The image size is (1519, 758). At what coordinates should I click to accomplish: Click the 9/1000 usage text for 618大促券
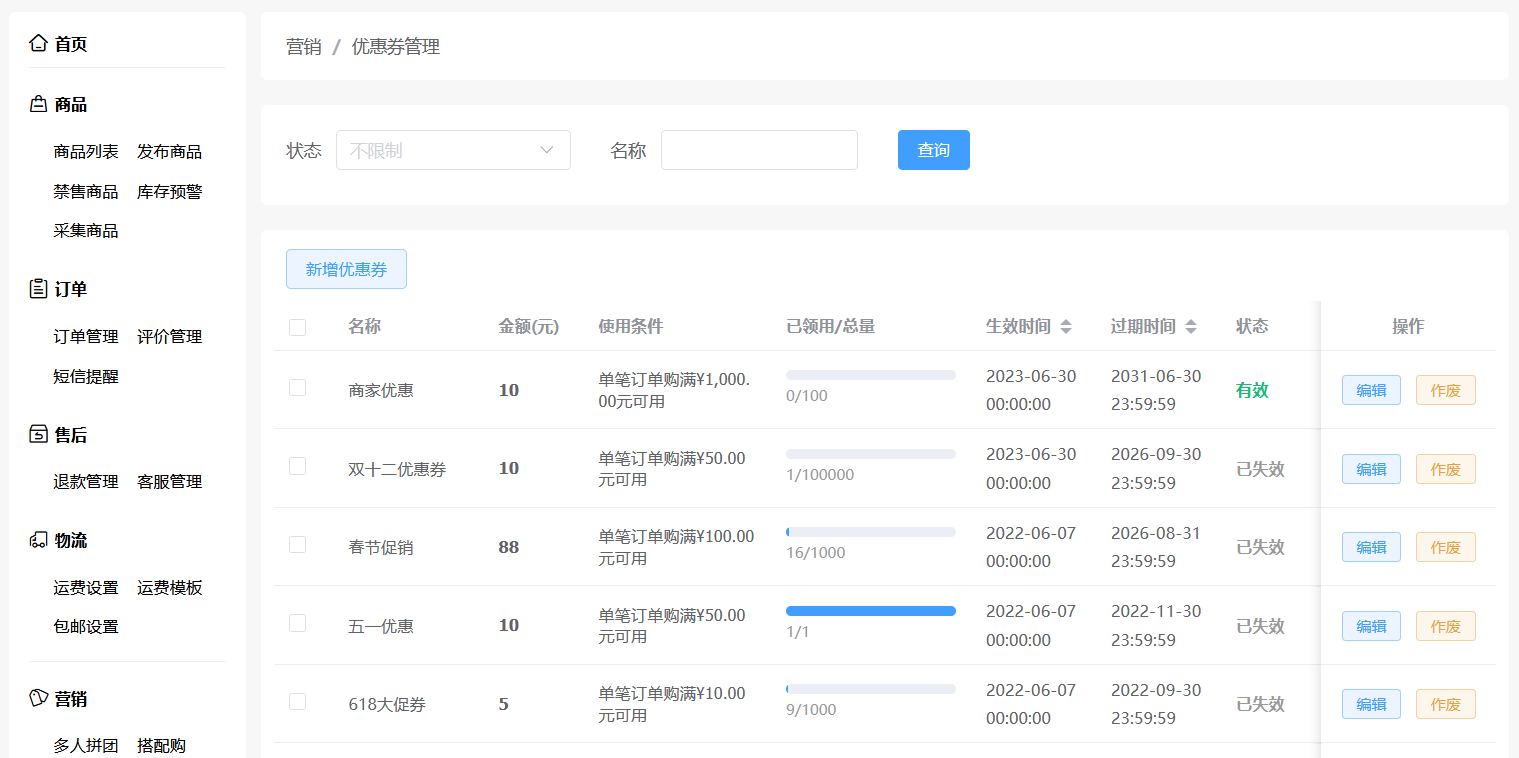811,710
